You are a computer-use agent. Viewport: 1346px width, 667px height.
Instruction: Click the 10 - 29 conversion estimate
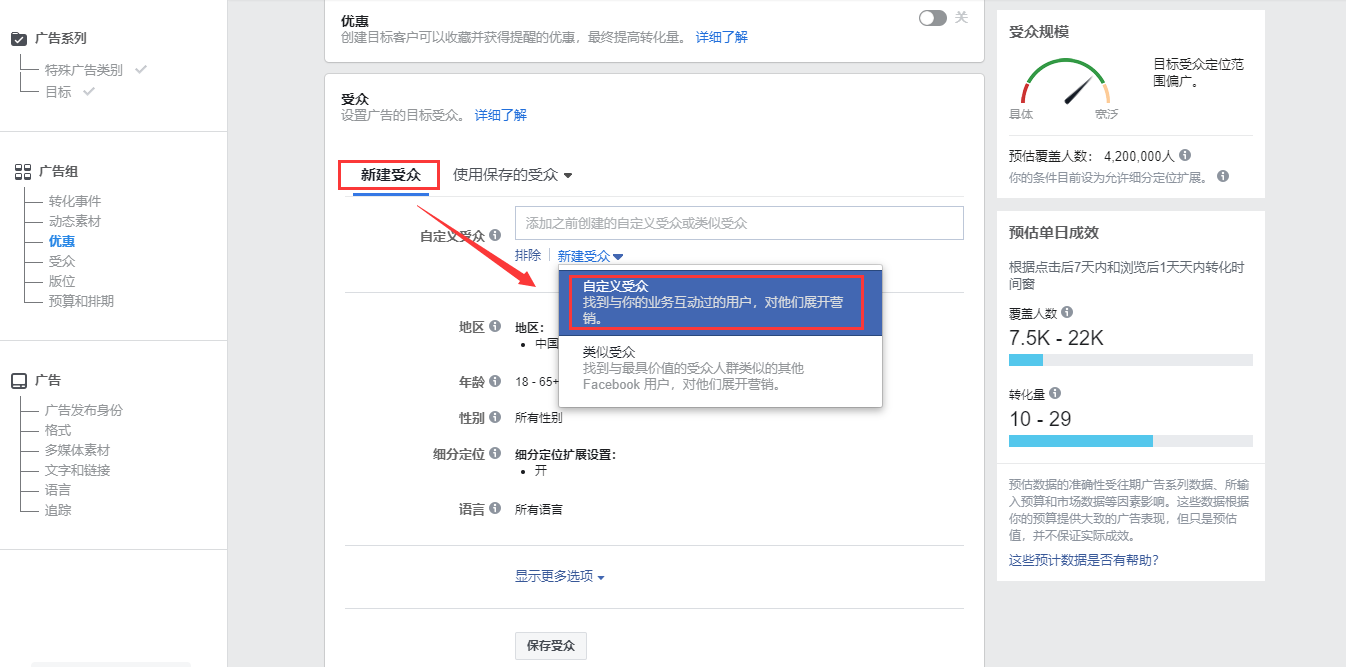coord(1040,418)
